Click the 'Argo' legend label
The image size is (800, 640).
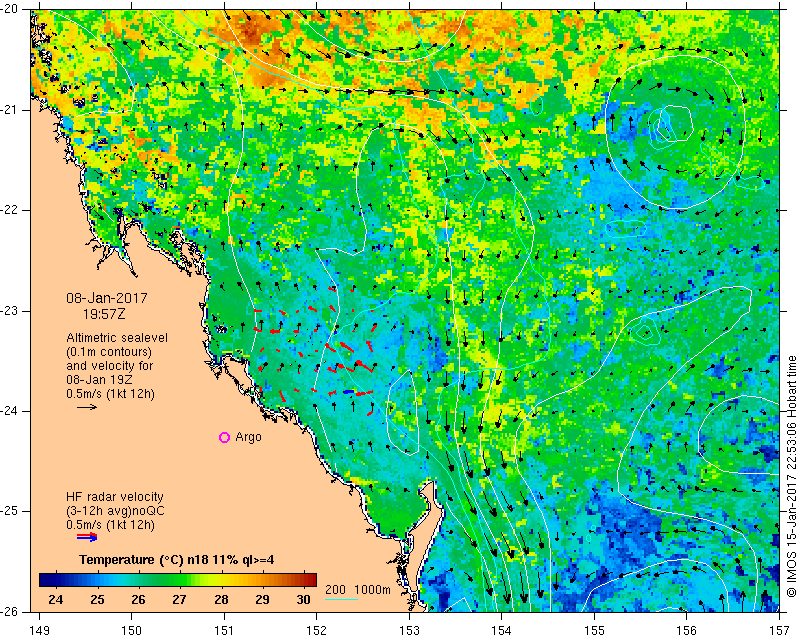(248, 437)
